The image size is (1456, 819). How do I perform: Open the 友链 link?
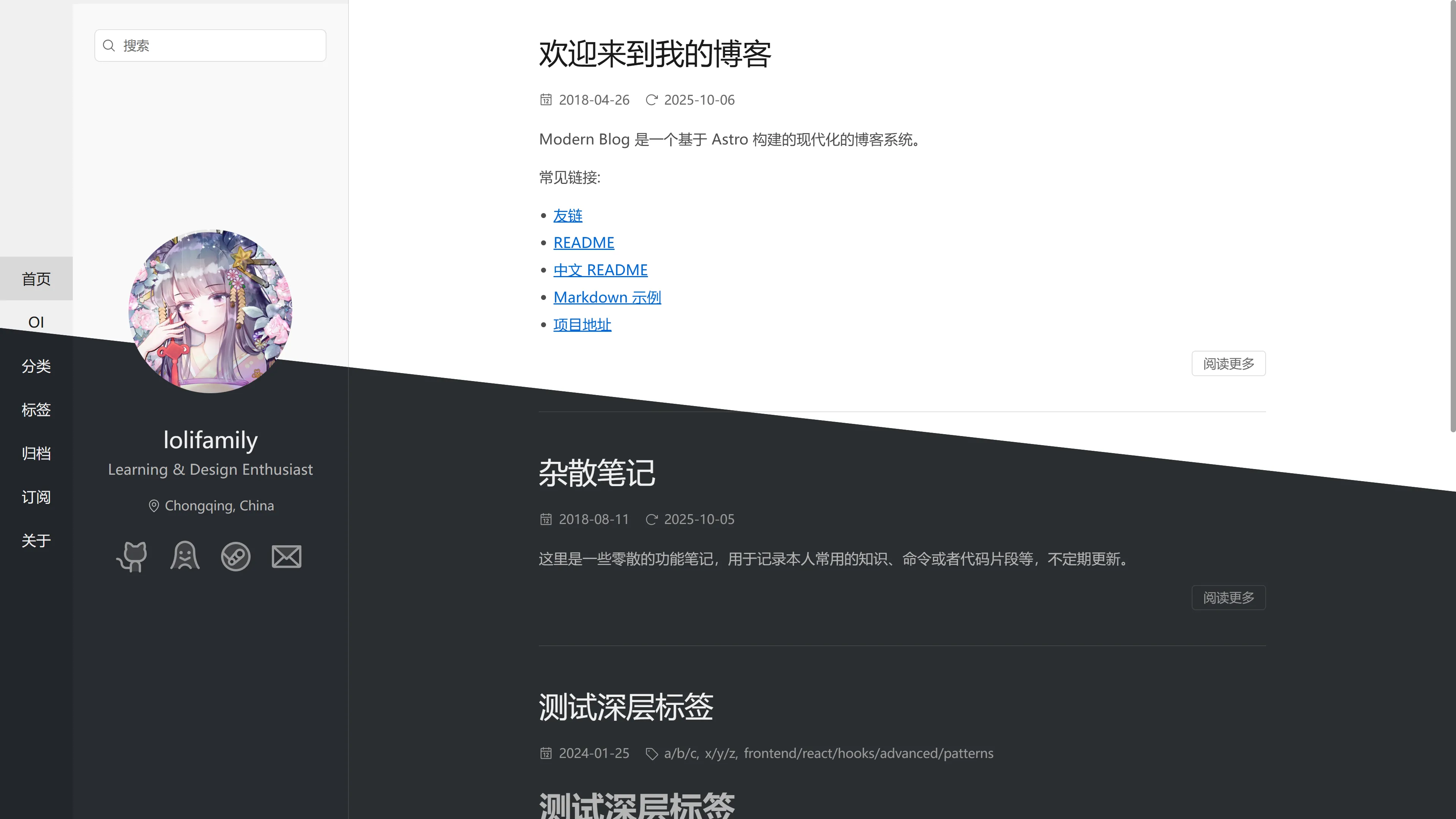coord(568,215)
